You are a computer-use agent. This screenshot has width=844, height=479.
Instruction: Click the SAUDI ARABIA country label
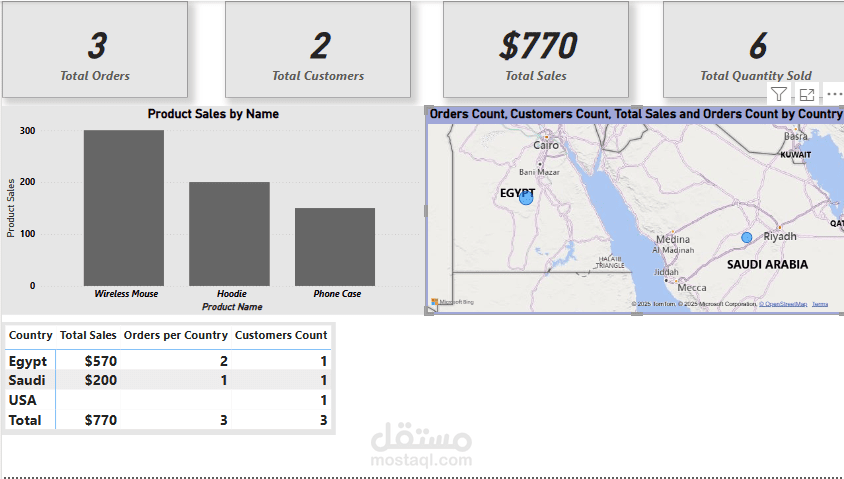tap(768, 264)
